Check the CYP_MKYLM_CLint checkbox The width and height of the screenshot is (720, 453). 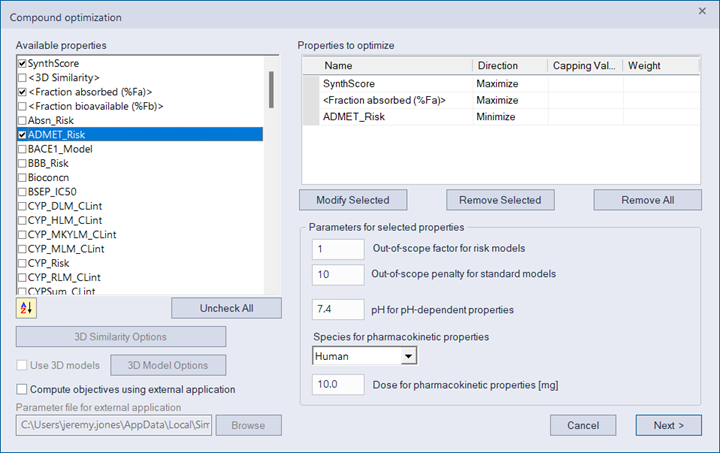[x=22, y=235]
